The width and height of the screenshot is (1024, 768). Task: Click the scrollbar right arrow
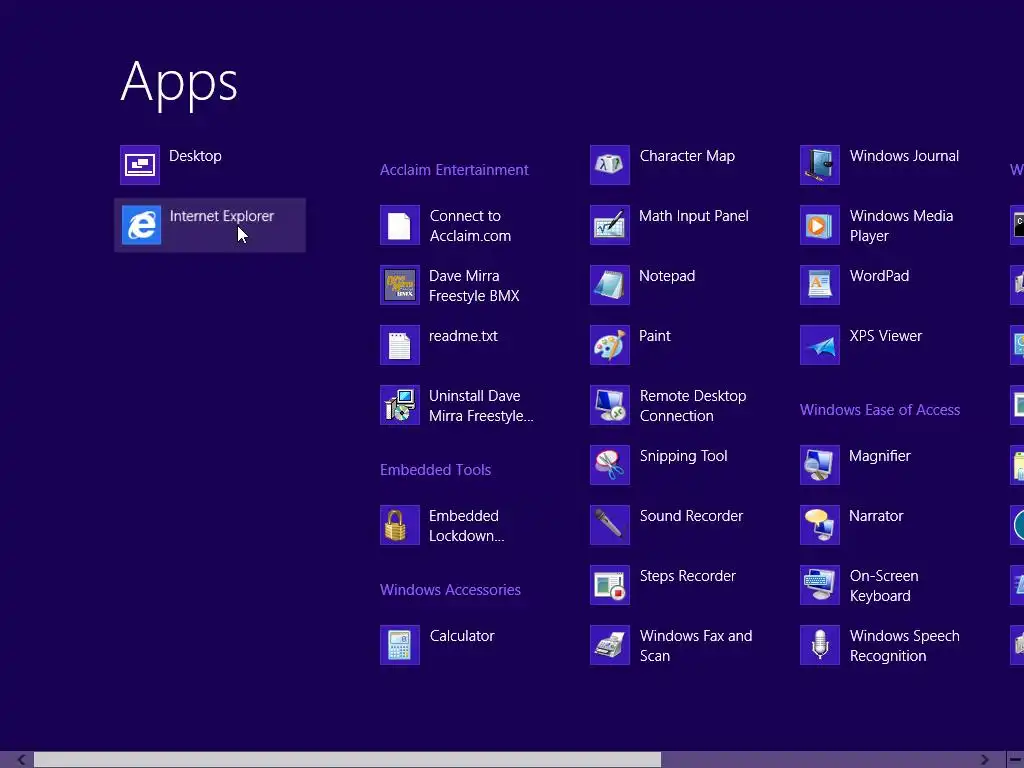pyautogui.click(x=985, y=760)
